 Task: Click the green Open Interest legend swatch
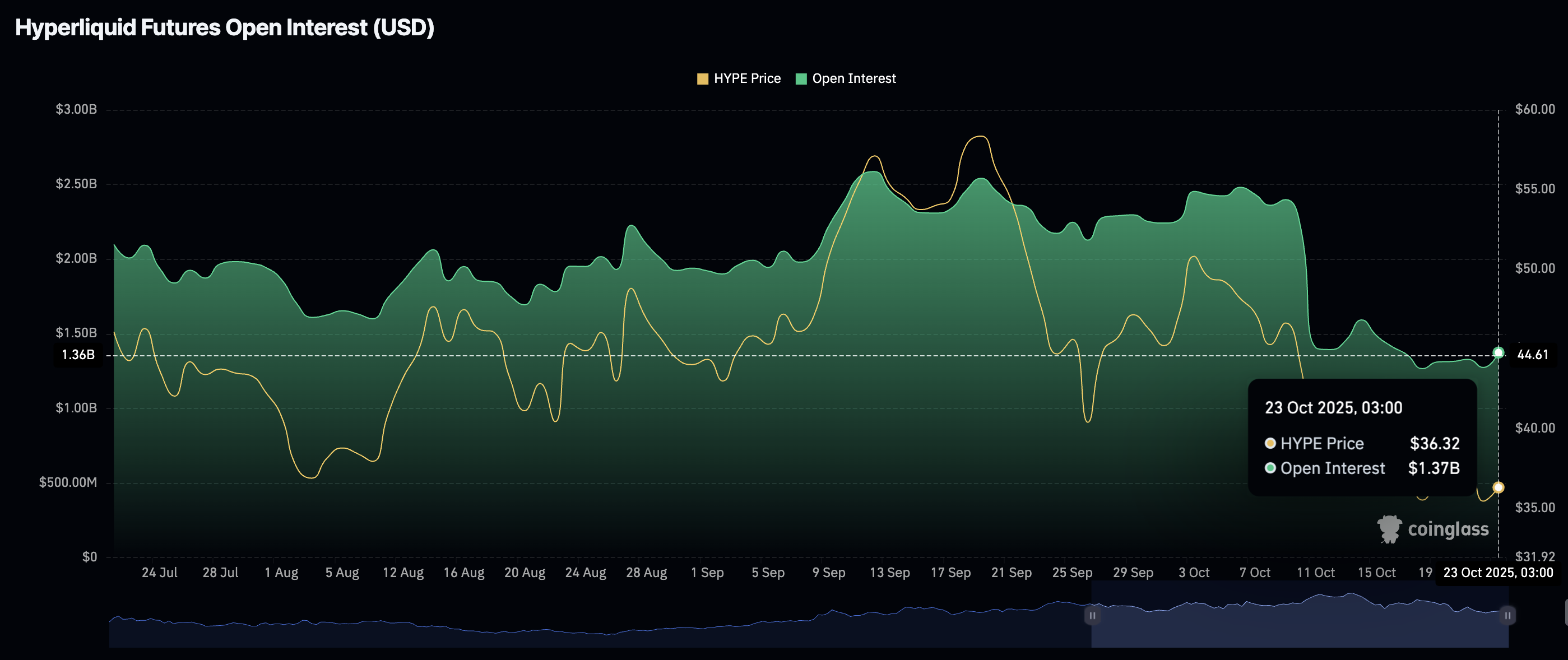pos(801,79)
